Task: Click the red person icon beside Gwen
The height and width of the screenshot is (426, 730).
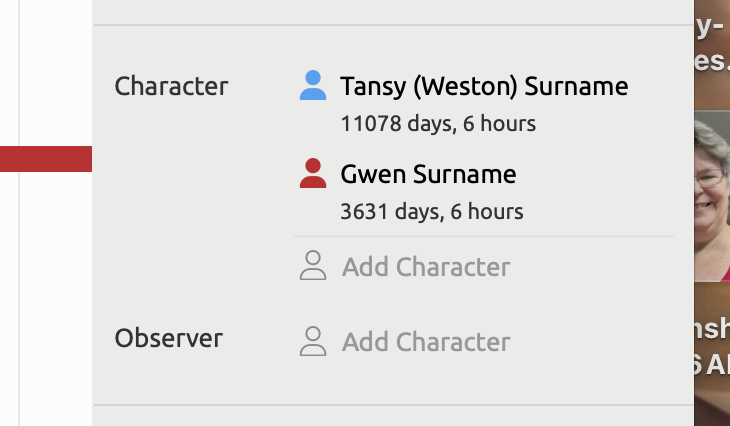Action: [313, 174]
